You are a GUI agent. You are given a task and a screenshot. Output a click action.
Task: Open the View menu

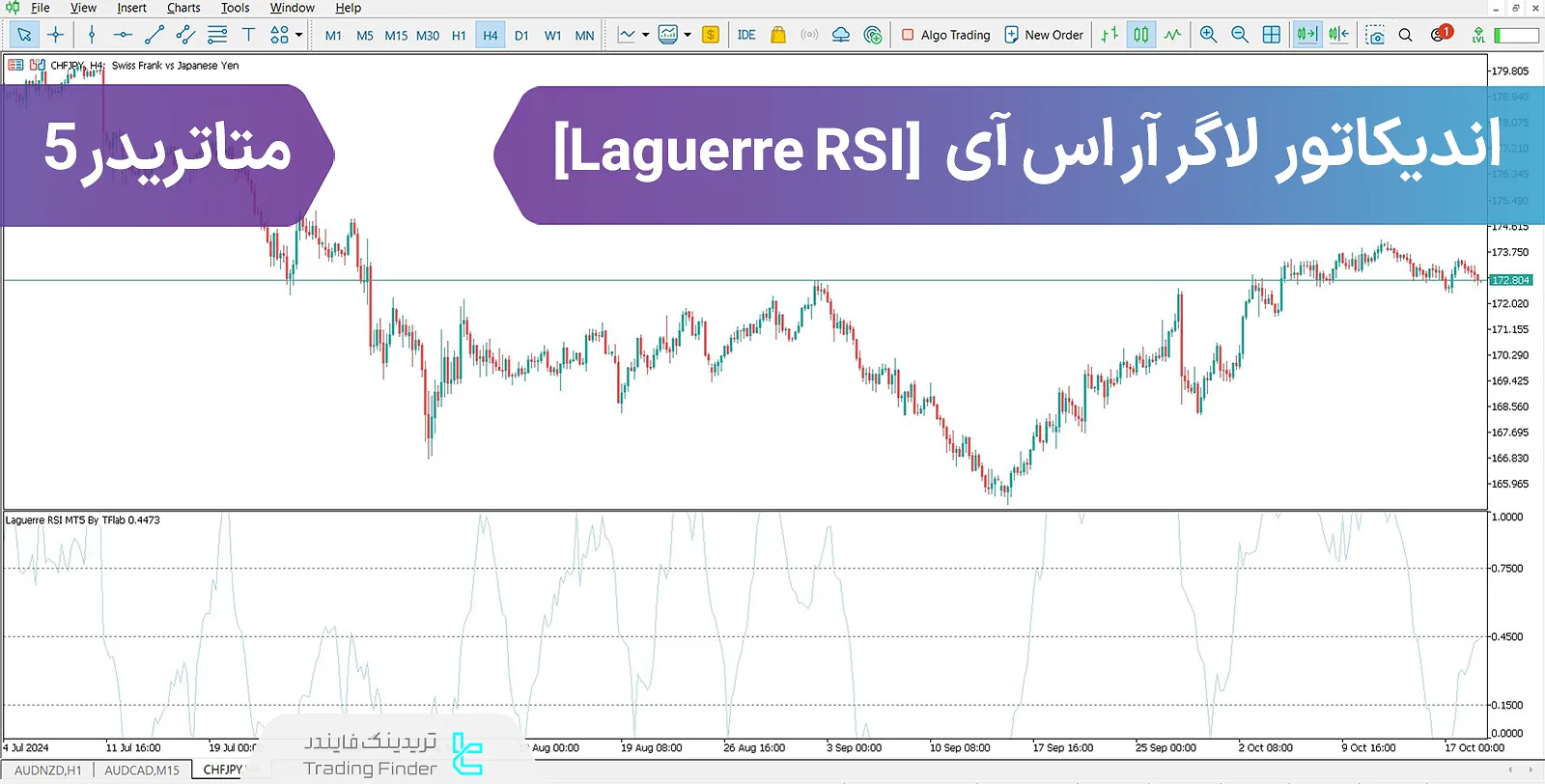(83, 8)
